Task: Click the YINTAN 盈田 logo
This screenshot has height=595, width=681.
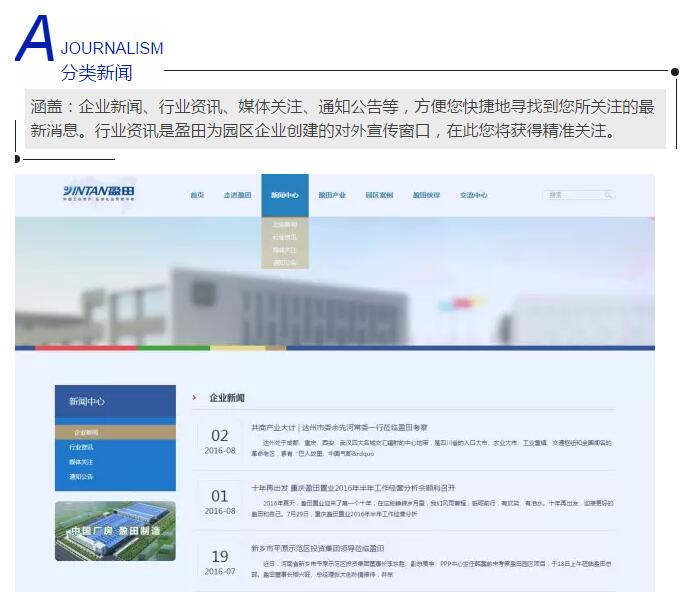Action: pos(98,193)
